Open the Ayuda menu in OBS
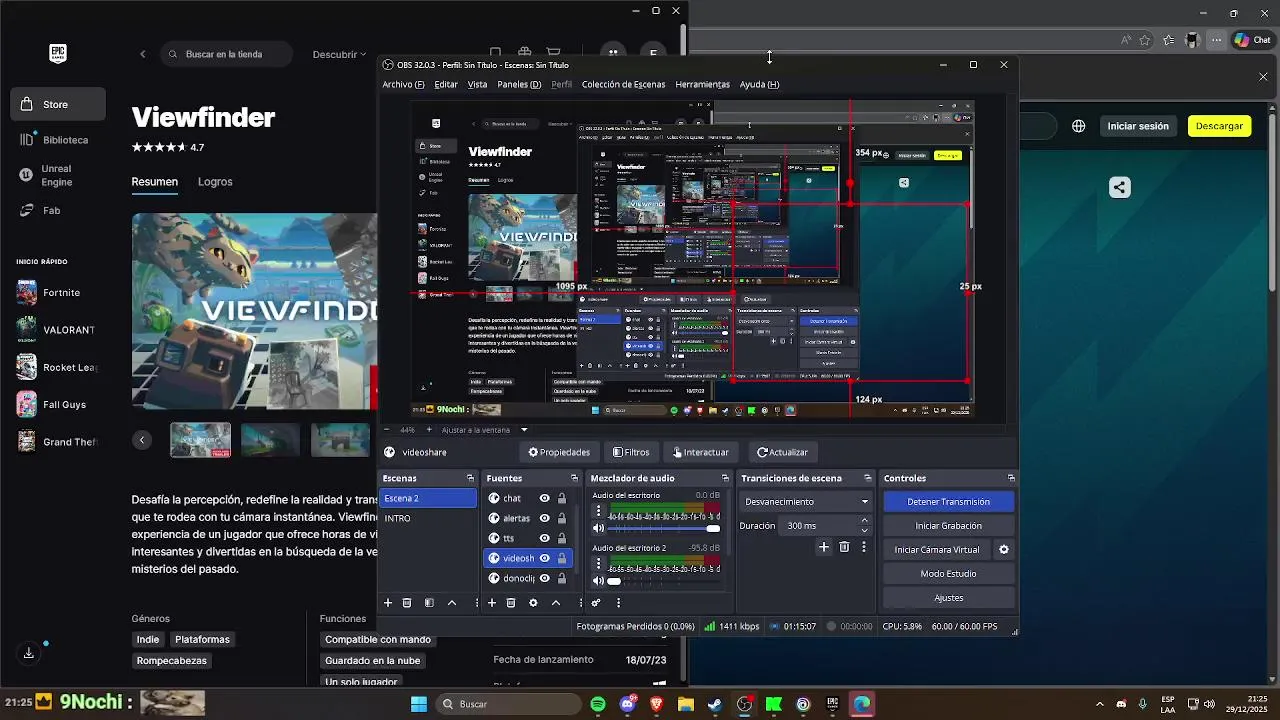The width and height of the screenshot is (1280, 720). click(759, 84)
